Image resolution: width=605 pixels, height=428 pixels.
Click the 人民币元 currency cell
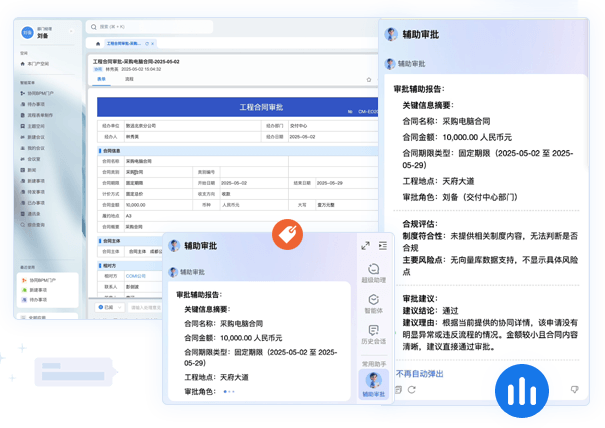(254, 205)
